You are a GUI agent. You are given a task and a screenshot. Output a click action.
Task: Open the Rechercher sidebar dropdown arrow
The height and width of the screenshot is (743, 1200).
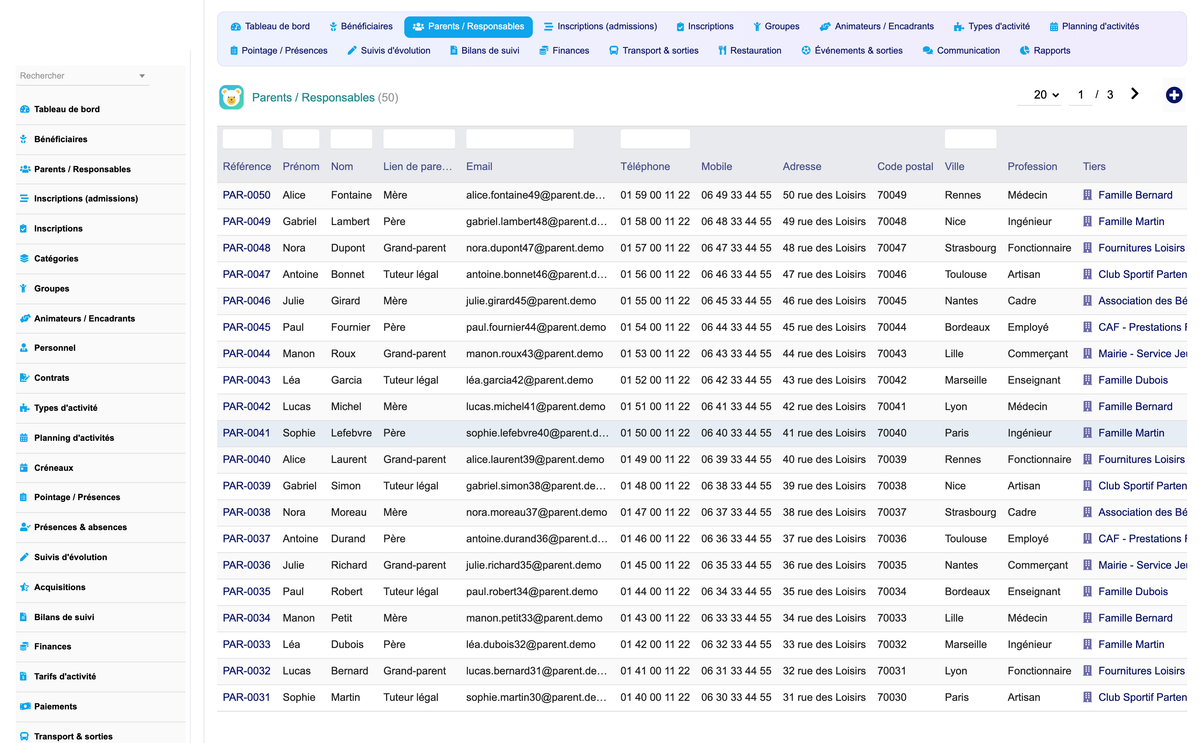click(142, 76)
